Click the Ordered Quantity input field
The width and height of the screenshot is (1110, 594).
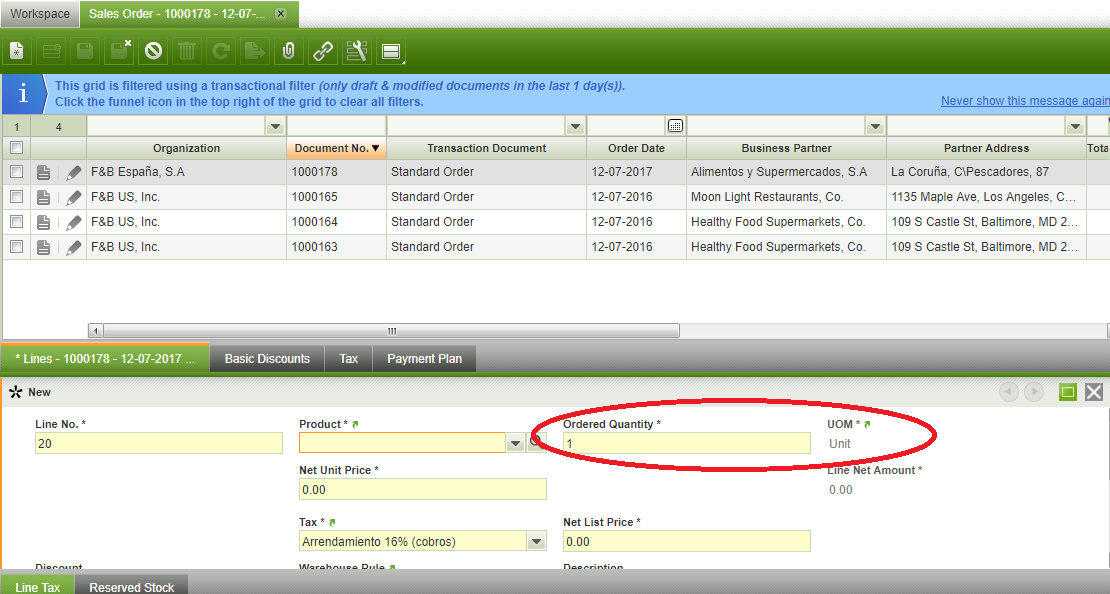pos(686,443)
